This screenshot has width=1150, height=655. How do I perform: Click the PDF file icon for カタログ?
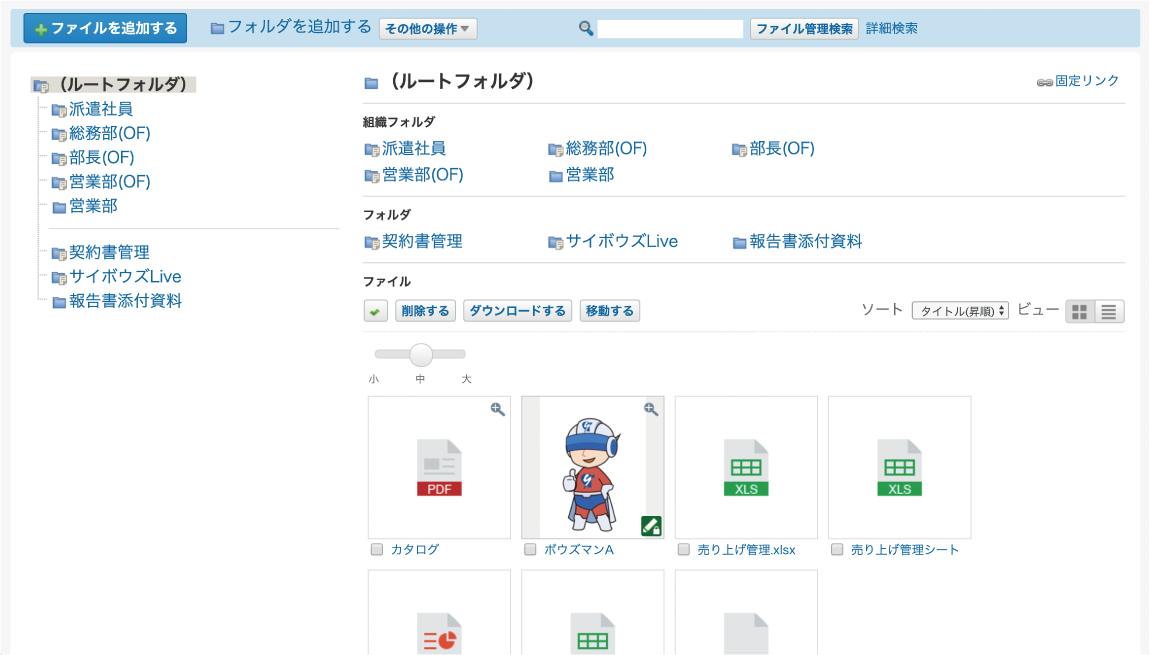(x=439, y=468)
